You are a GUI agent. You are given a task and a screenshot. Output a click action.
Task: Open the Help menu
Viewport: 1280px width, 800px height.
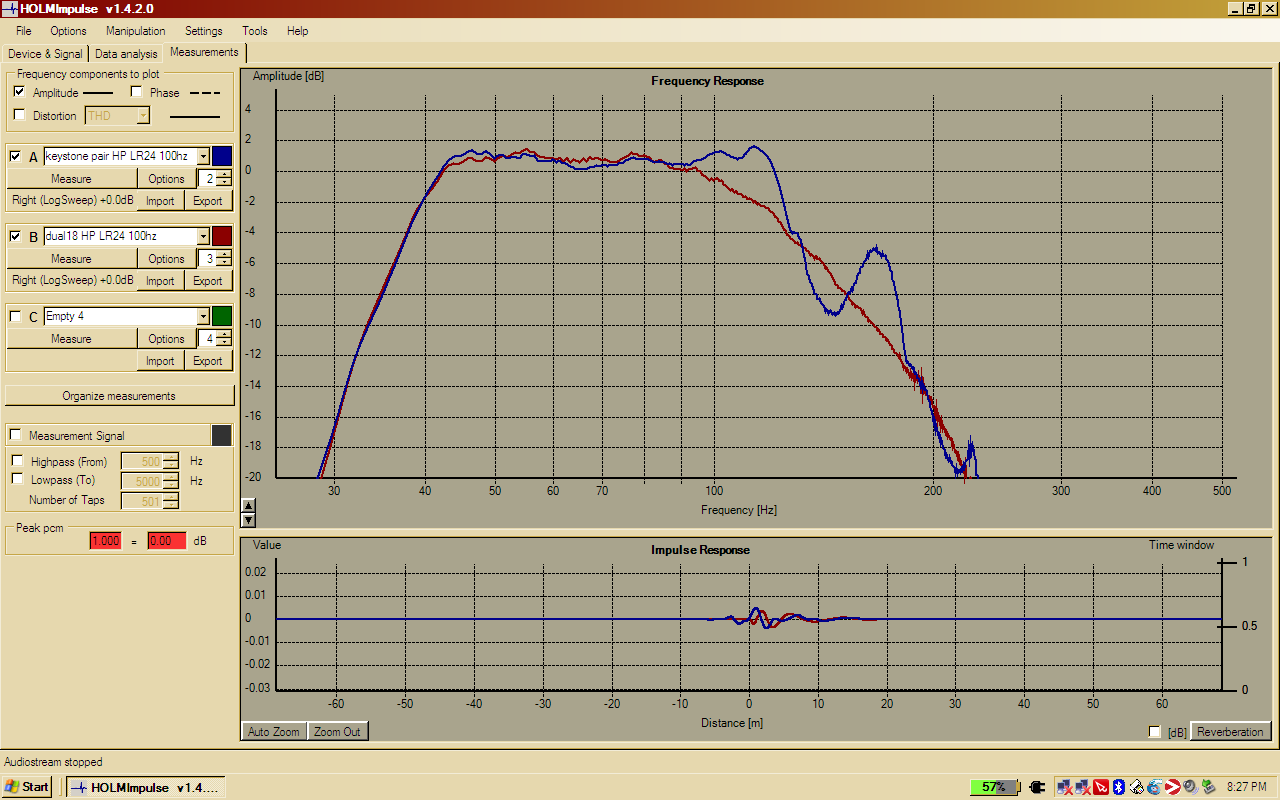point(298,31)
